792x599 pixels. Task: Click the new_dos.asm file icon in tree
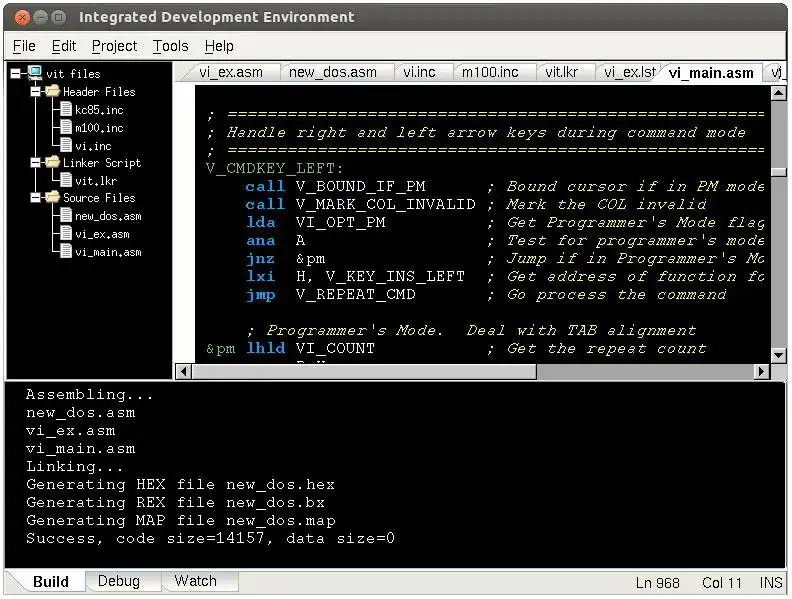66,216
